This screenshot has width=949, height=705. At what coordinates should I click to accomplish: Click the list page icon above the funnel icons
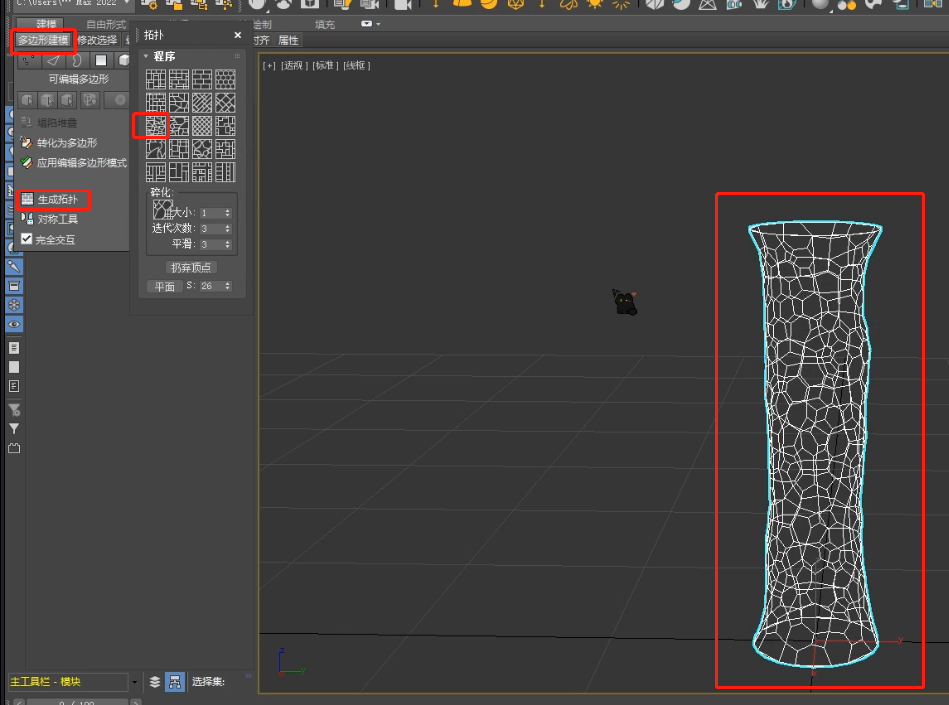pos(14,386)
